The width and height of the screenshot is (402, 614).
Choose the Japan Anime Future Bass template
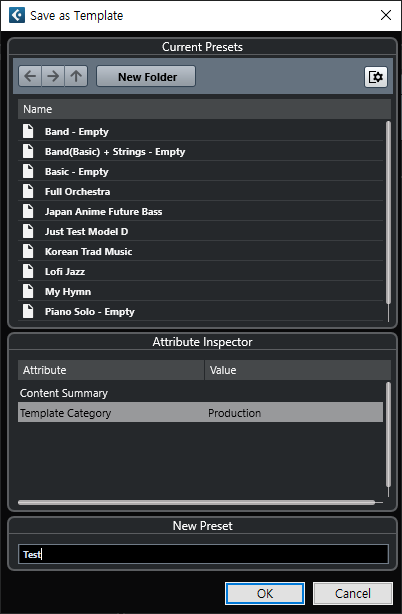tap(200, 211)
